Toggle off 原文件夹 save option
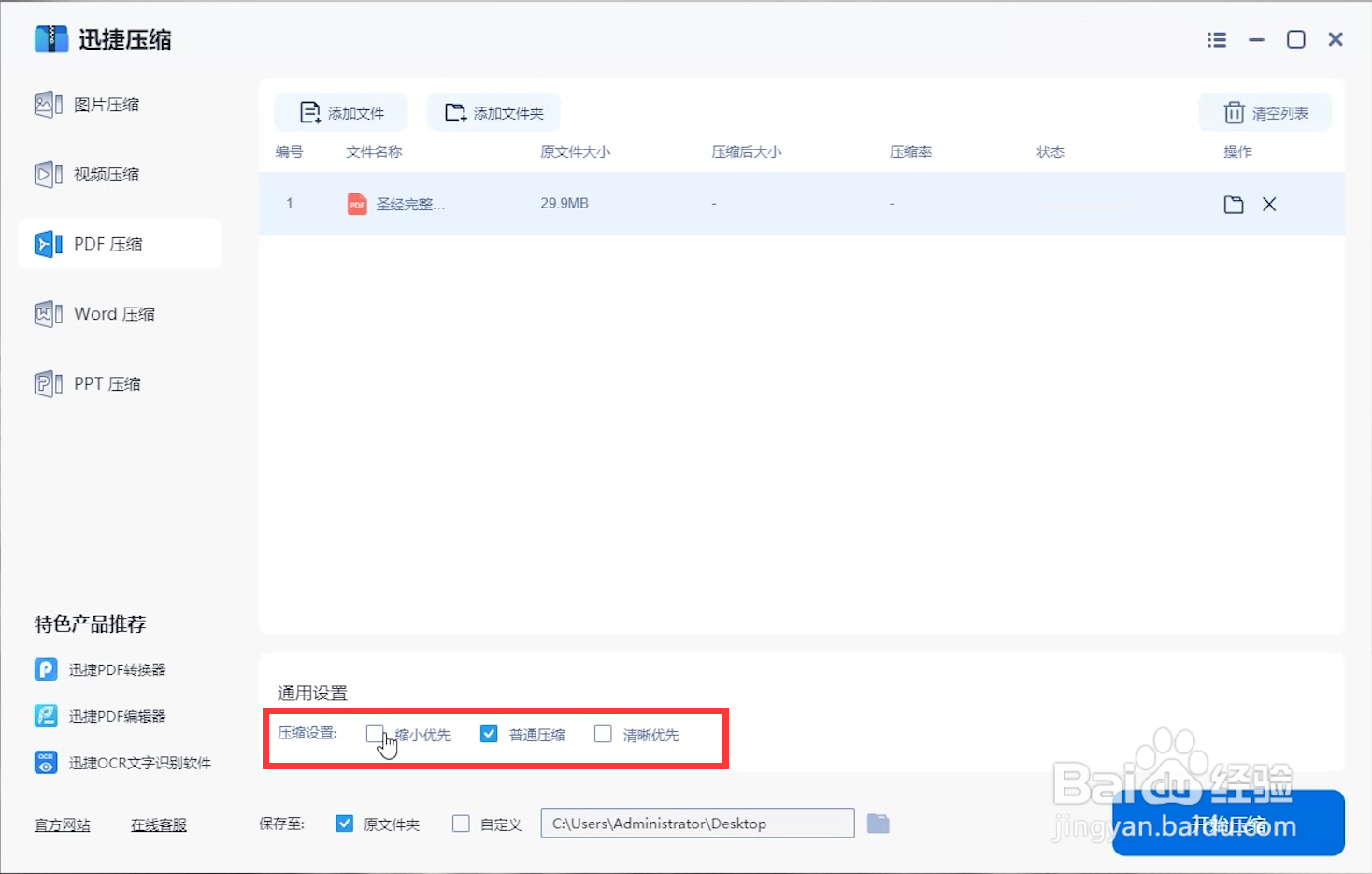 coord(344,823)
